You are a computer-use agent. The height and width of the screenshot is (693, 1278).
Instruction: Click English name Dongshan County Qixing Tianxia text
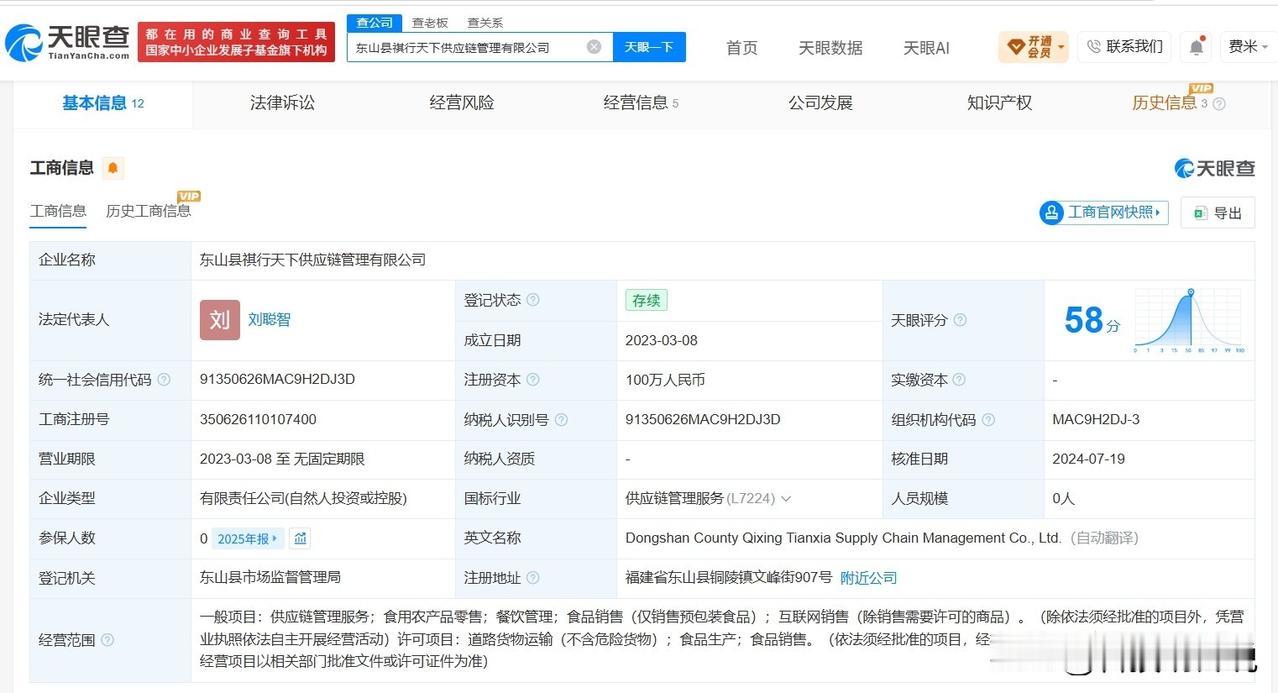tap(843, 538)
